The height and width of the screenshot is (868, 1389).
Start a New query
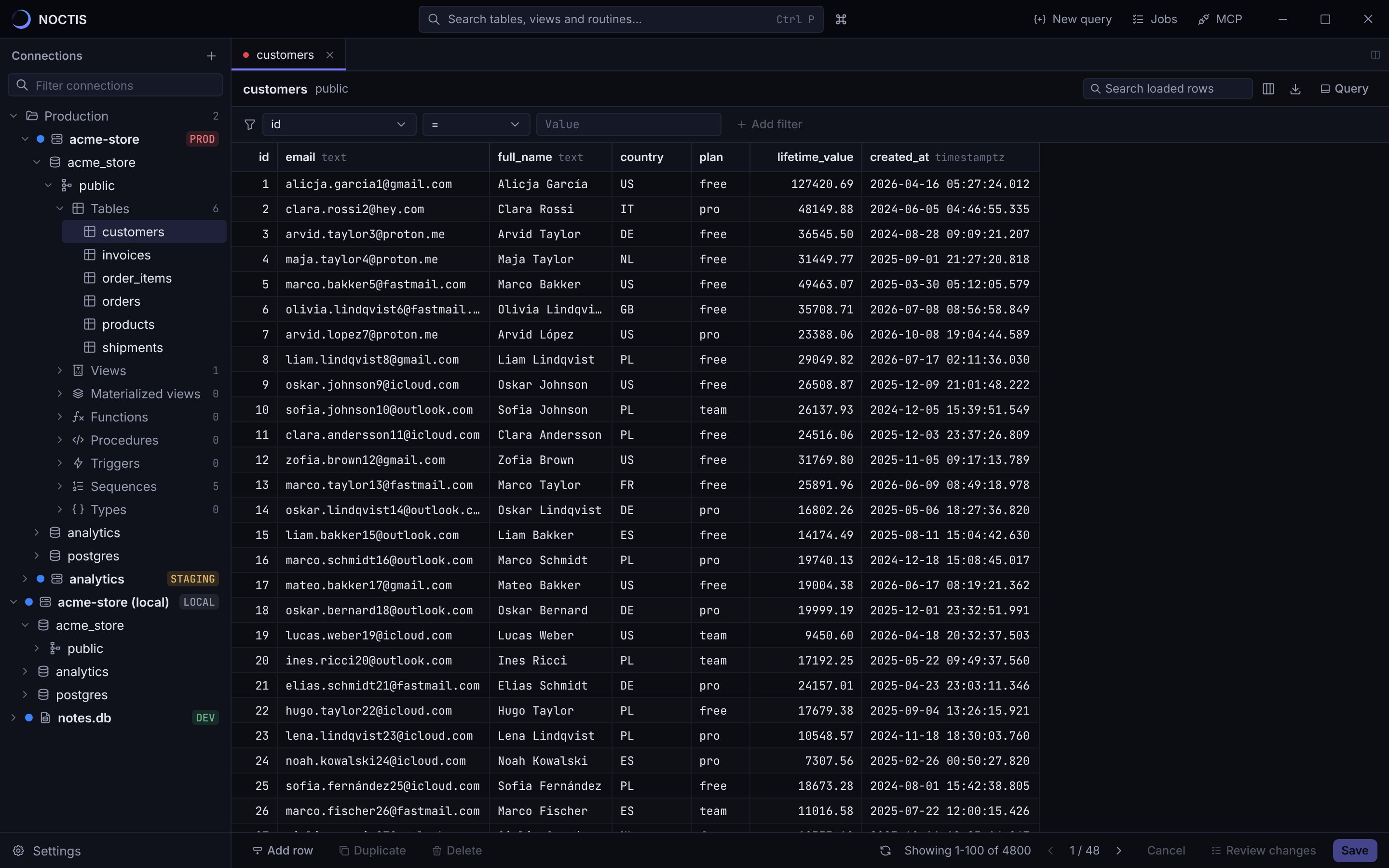coord(1072,19)
